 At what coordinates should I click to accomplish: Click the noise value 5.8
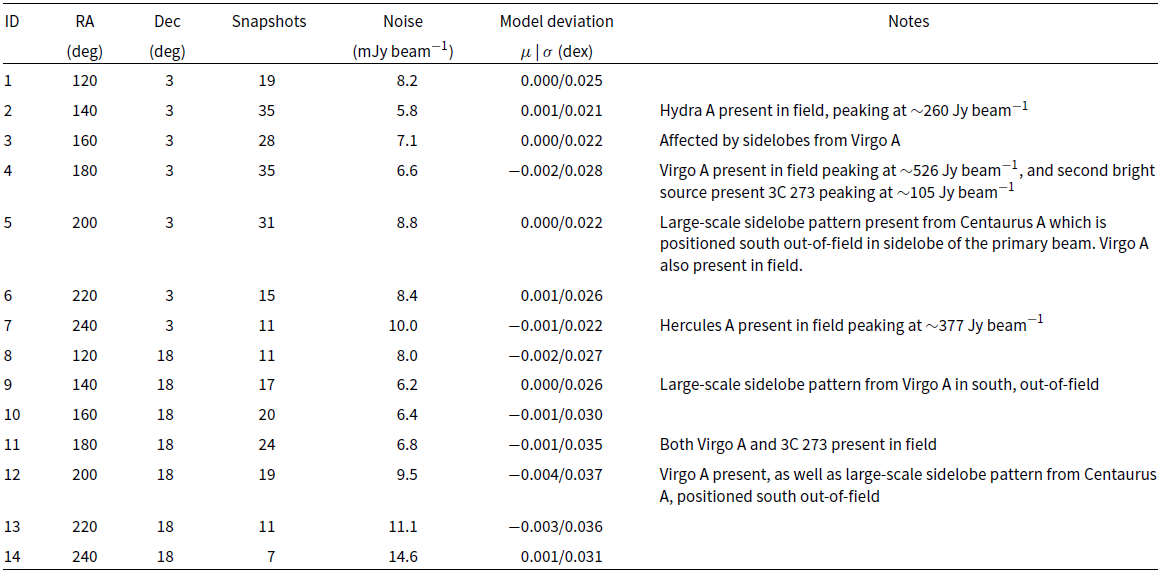[x=403, y=110]
